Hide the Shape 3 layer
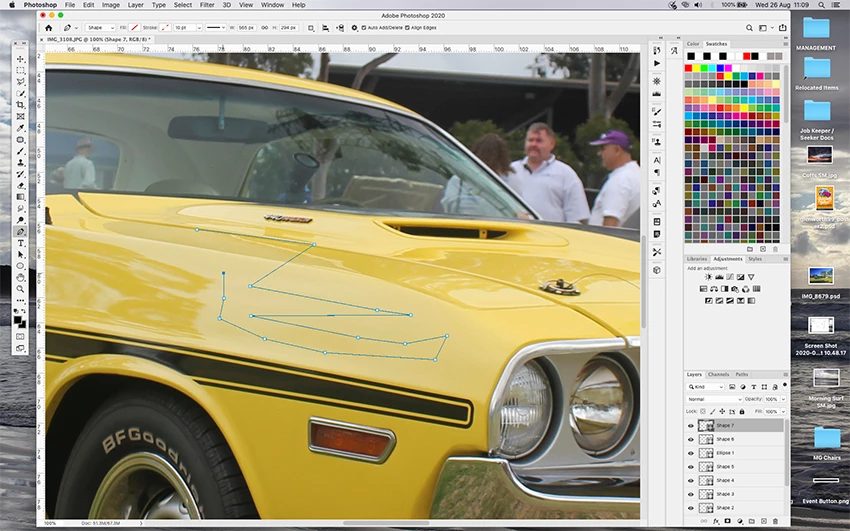This screenshot has width=850, height=531. [x=691, y=494]
